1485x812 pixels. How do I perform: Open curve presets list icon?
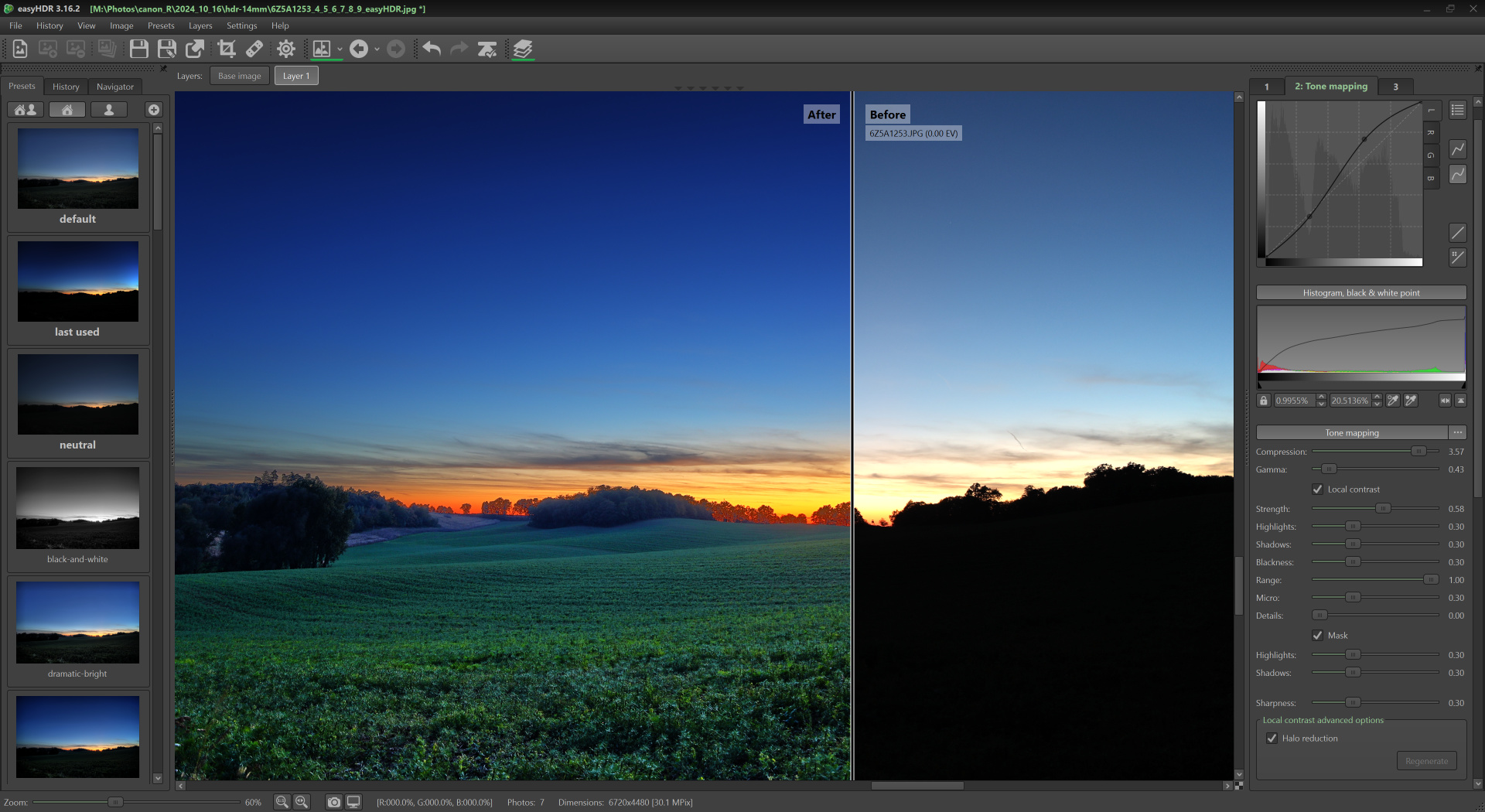(1458, 110)
